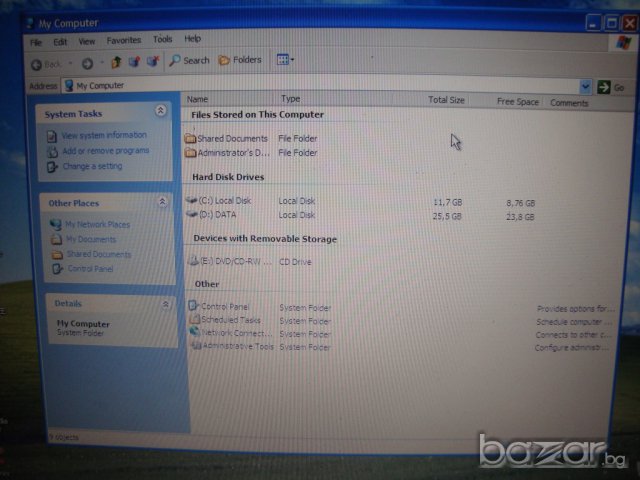This screenshot has width=640, height=480.
Task: Open the Tools menu
Action: point(162,40)
